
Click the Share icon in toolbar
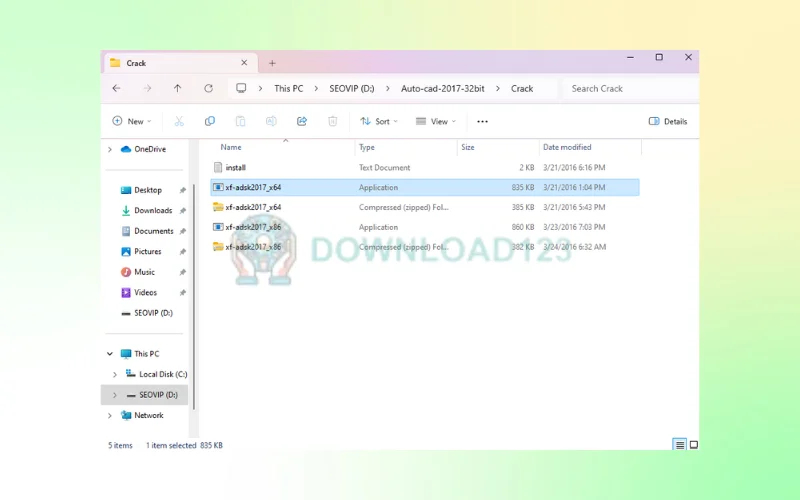[302, 121]
